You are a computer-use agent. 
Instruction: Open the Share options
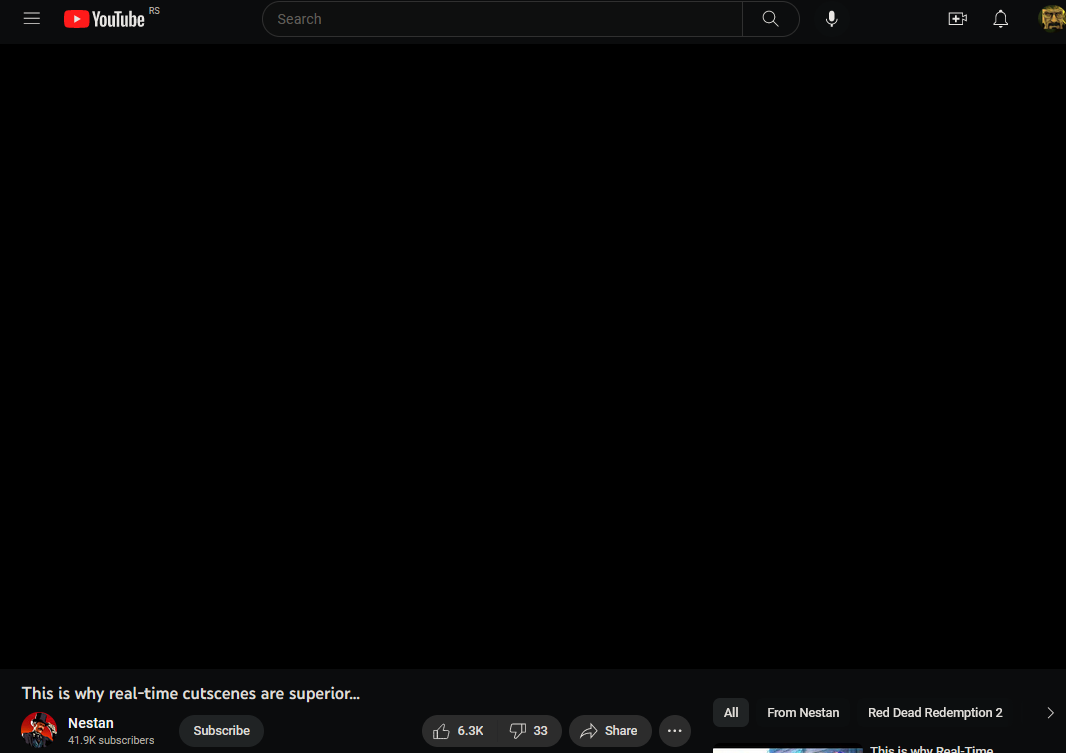[x=610, y=731]
